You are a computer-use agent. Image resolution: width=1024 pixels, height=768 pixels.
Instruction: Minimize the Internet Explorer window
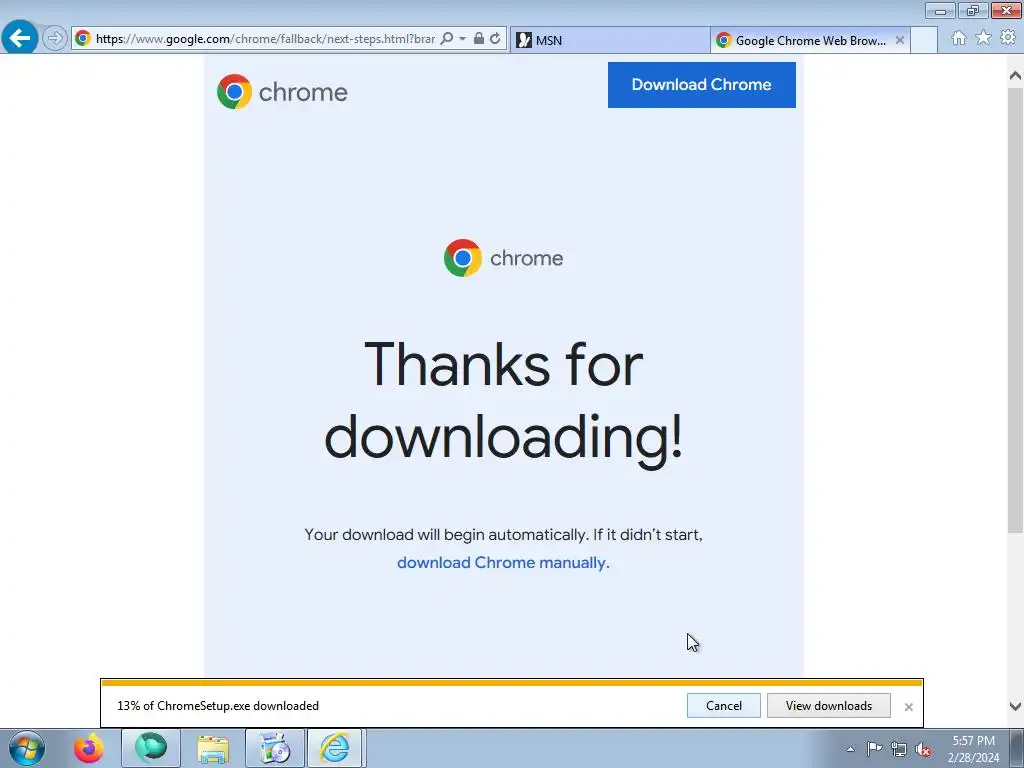click(x=940, y=10)
